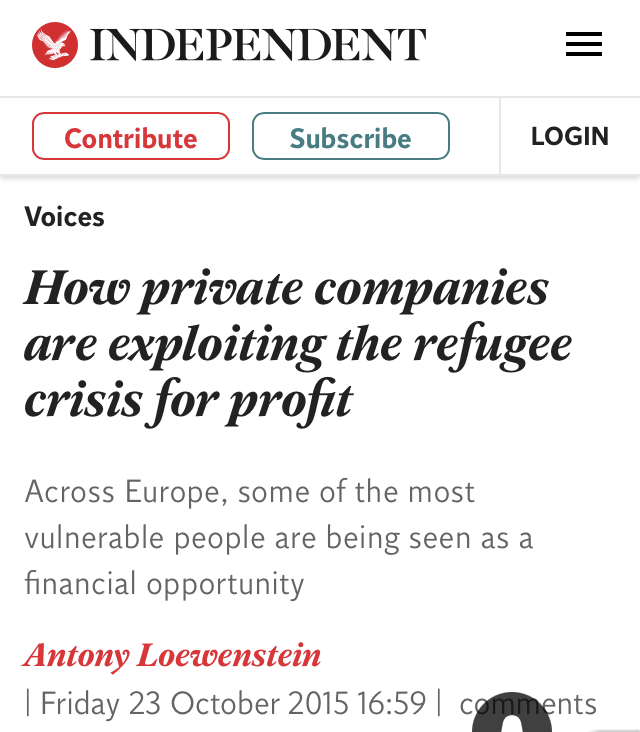The height and width of the screenshot is (732, 640).
Task: Click 'private companies' in the headline
Action: point(345,290)
